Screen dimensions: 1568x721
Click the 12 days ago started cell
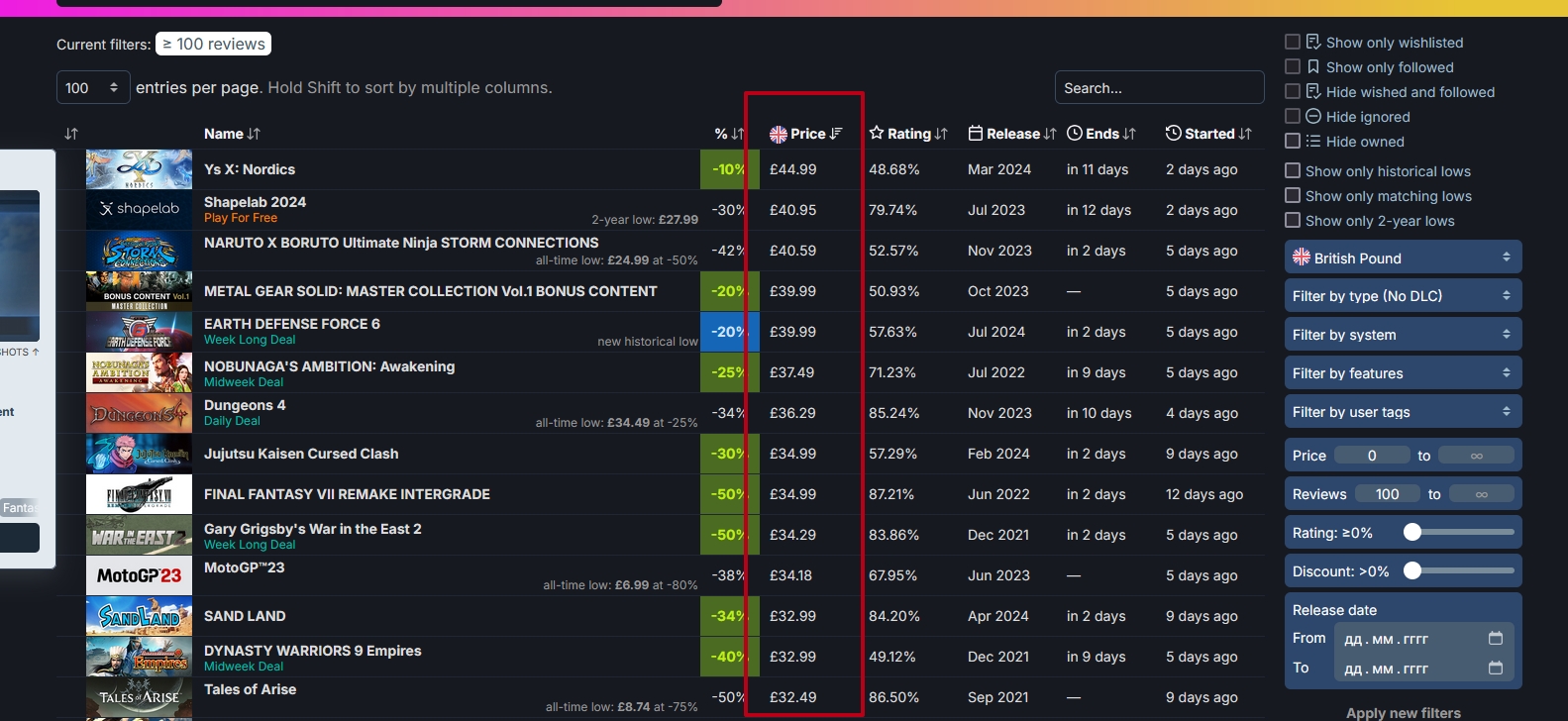click(x=1204, y=494)
